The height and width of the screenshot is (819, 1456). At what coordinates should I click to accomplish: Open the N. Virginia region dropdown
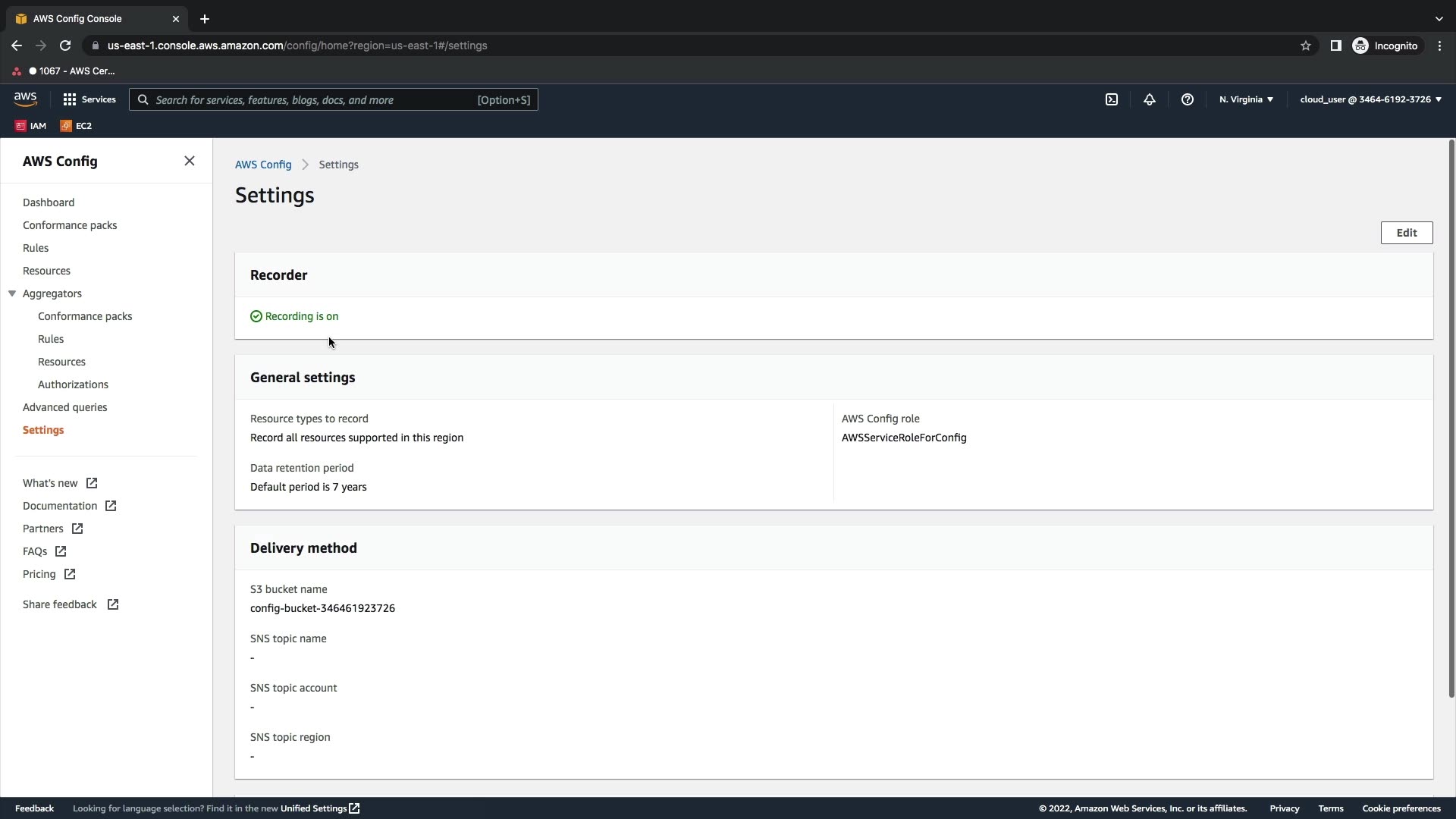pyautogui.click(x=1246, y=99)
